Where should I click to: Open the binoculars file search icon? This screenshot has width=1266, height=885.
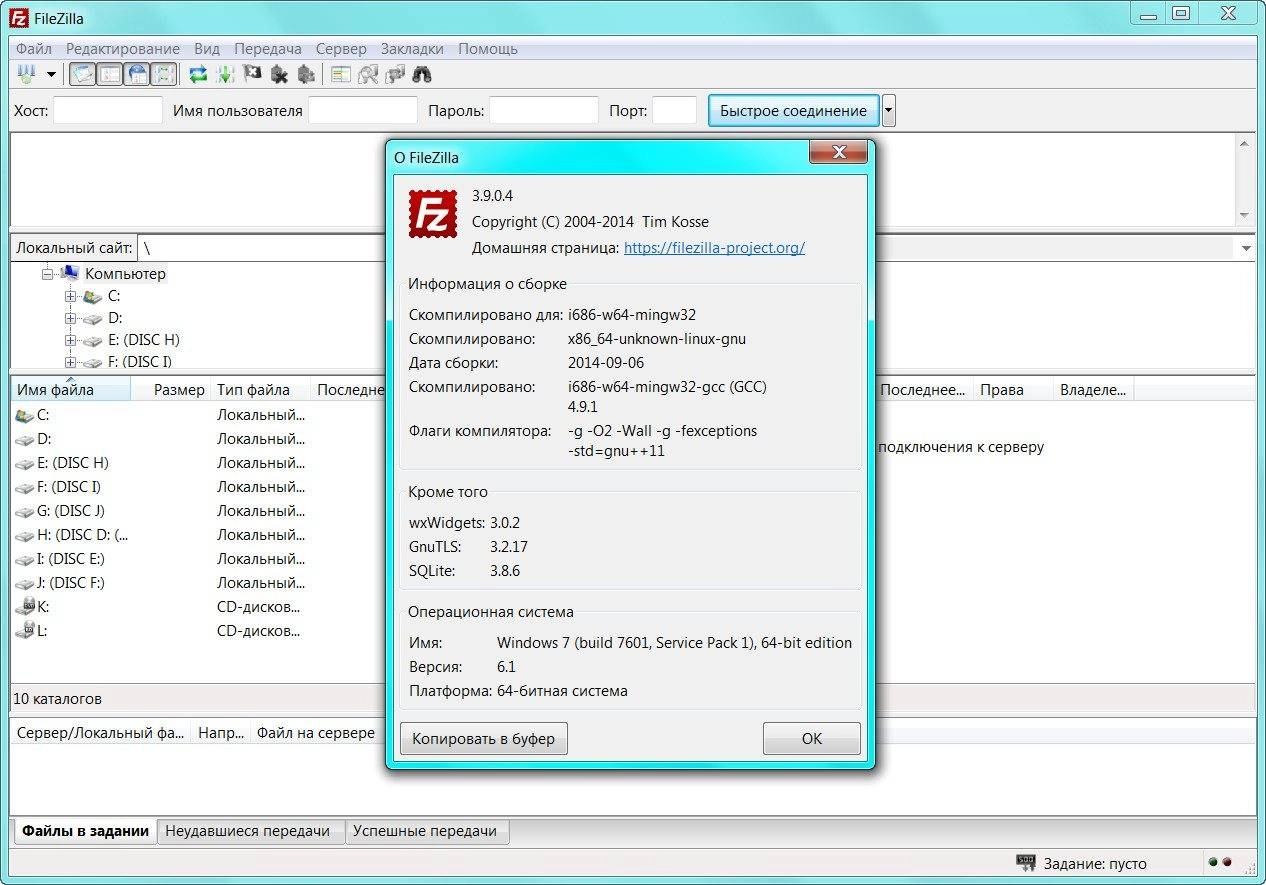pos(422,74)
